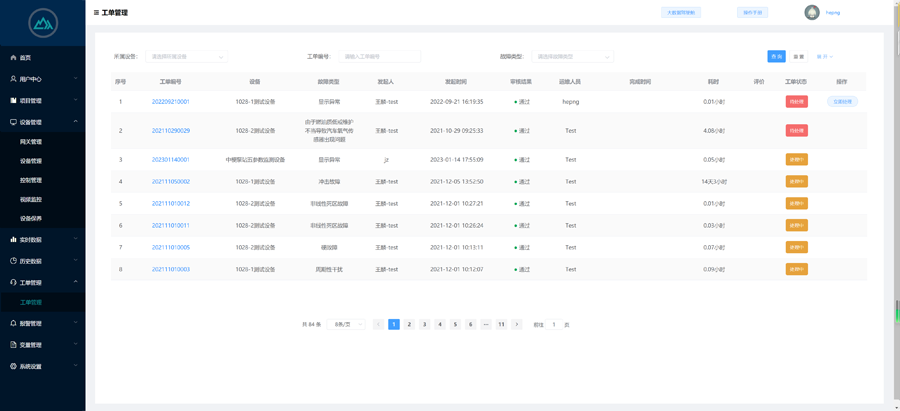Click the user avatar at top right
Viewport: 900px width, 411px height.
[x=812, y=13]
